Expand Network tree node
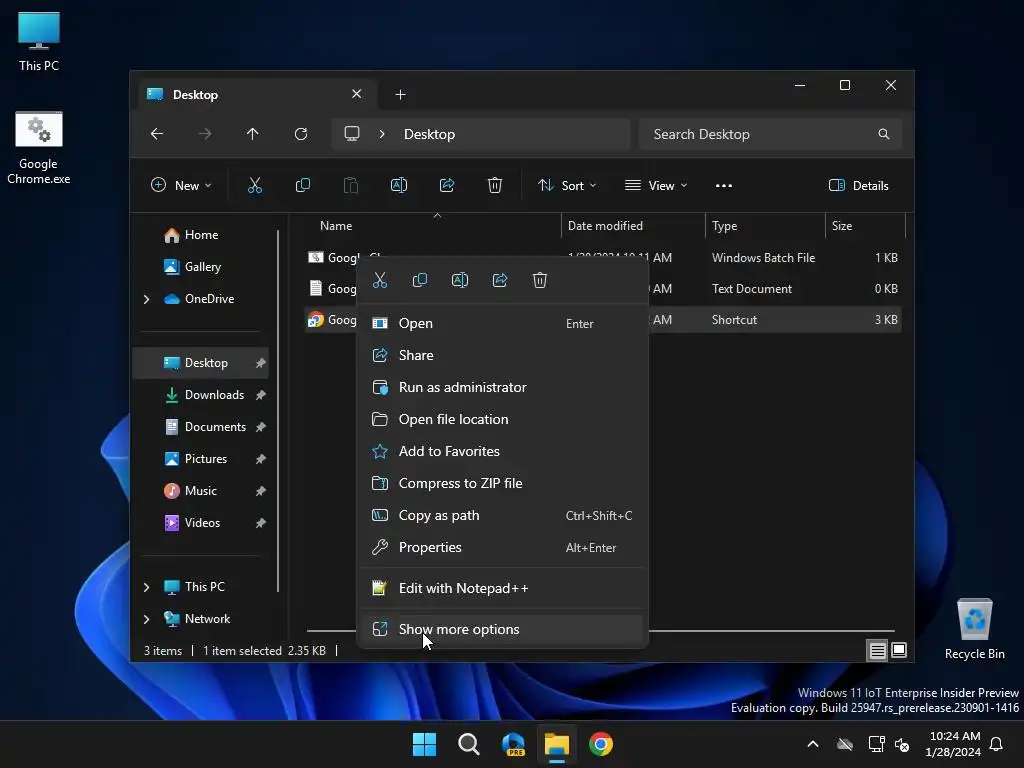The image size is (1024, 768). point(146,619)
